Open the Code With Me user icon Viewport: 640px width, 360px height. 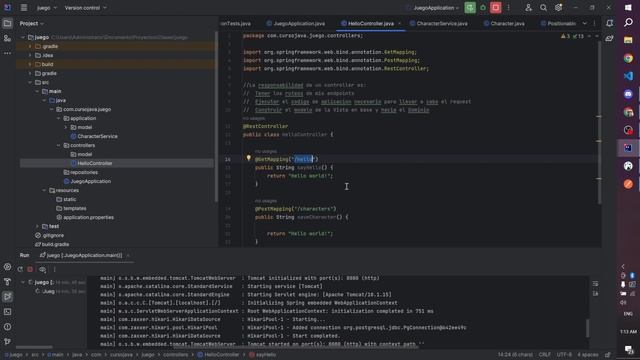529,8
